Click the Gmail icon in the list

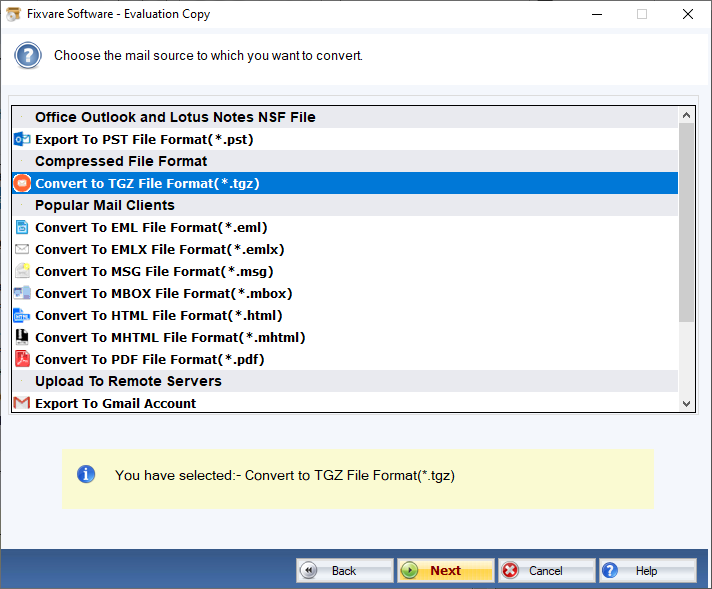[22, 403]
